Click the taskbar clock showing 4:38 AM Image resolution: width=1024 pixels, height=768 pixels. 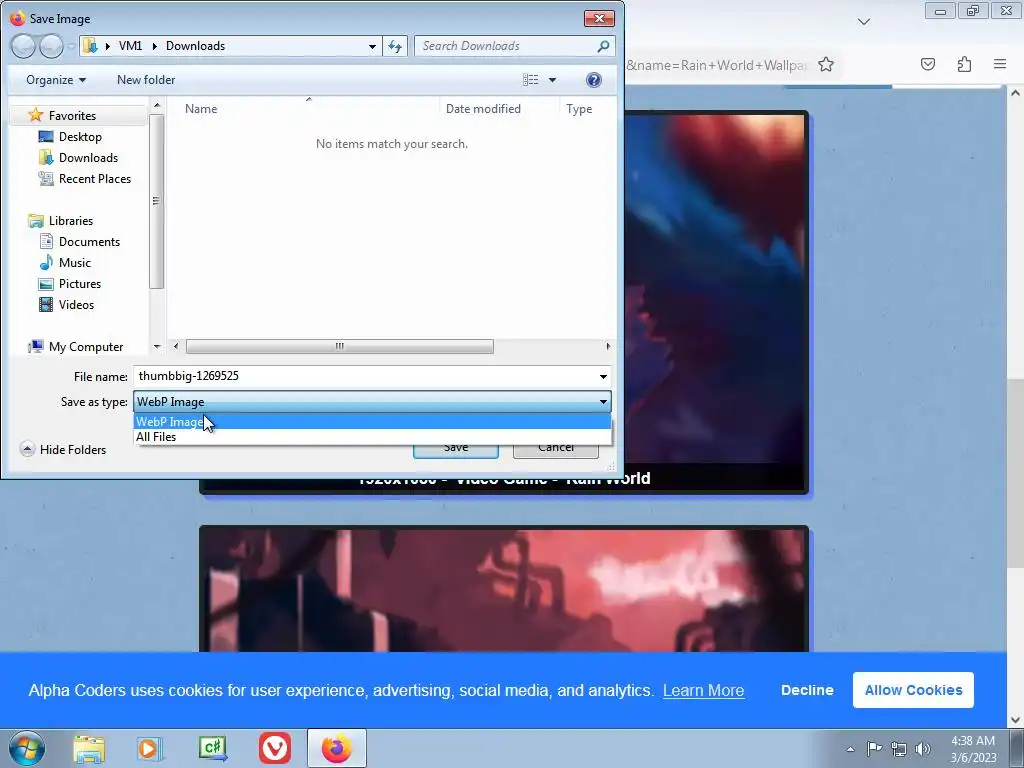click(973, 749)
